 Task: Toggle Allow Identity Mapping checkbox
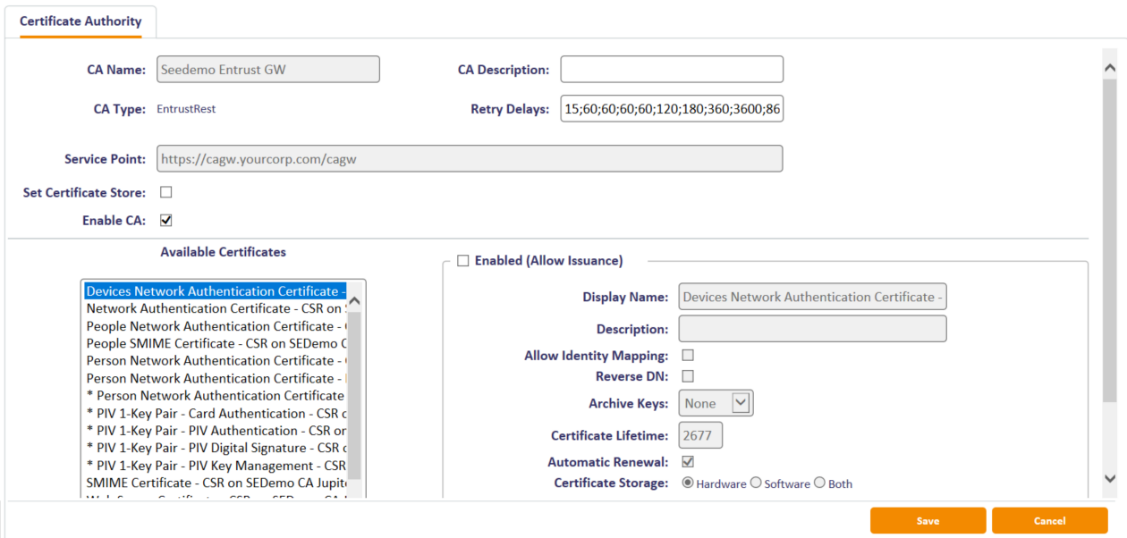(688, 355)
